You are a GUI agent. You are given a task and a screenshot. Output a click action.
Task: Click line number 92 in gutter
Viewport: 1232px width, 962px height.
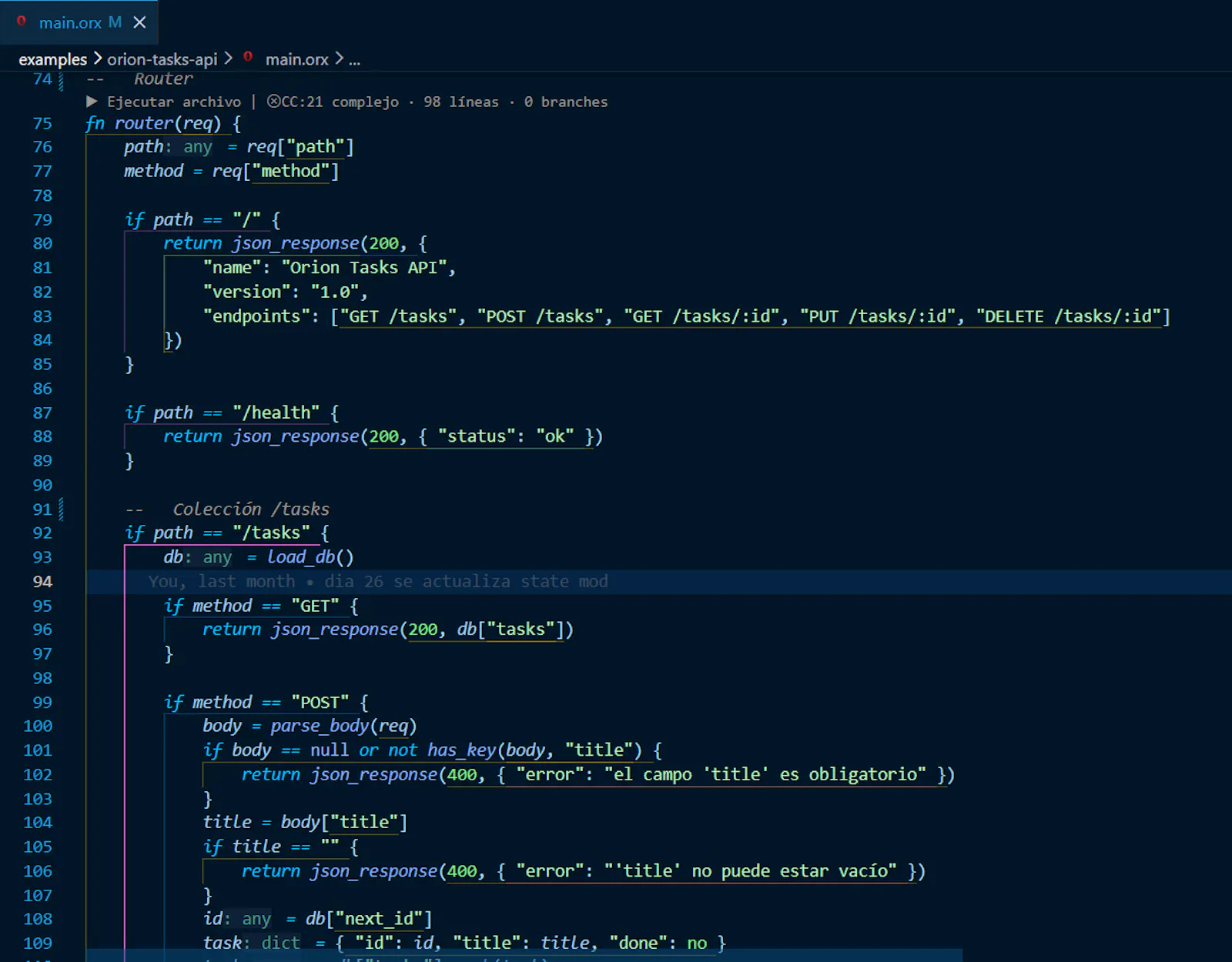tap(42, 533)
